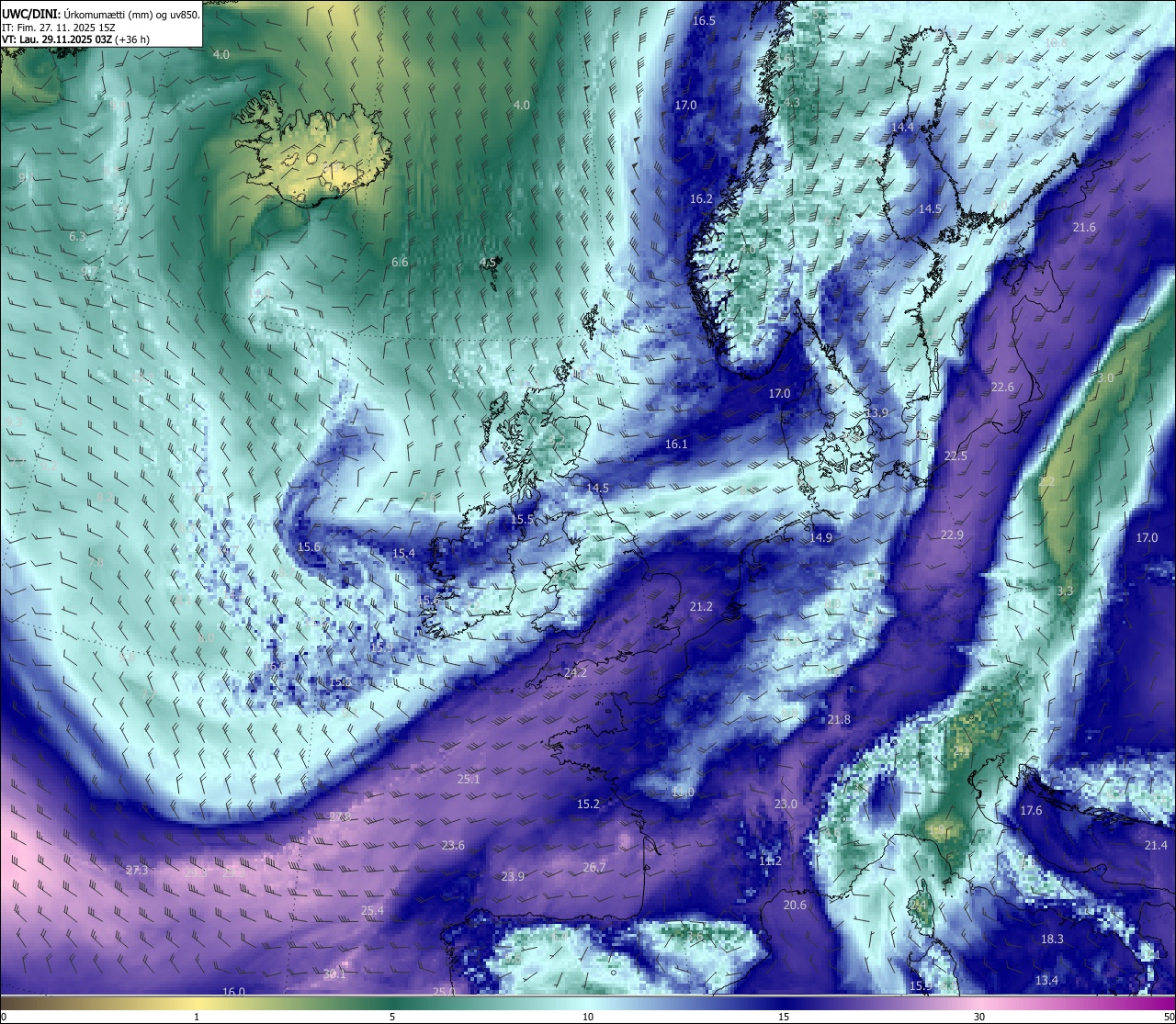1176x1024 pixels.
Task: Click the 22.5 value label
Action: 955,456
